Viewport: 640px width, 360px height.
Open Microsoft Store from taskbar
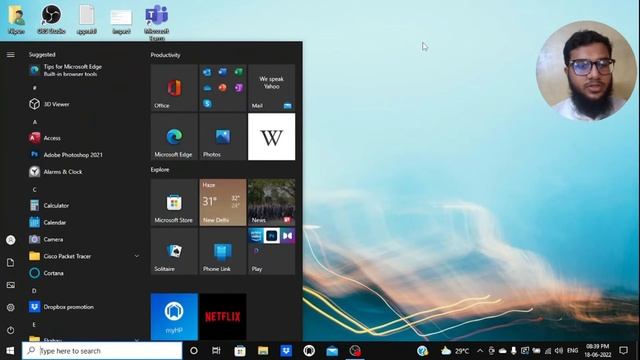240,351
